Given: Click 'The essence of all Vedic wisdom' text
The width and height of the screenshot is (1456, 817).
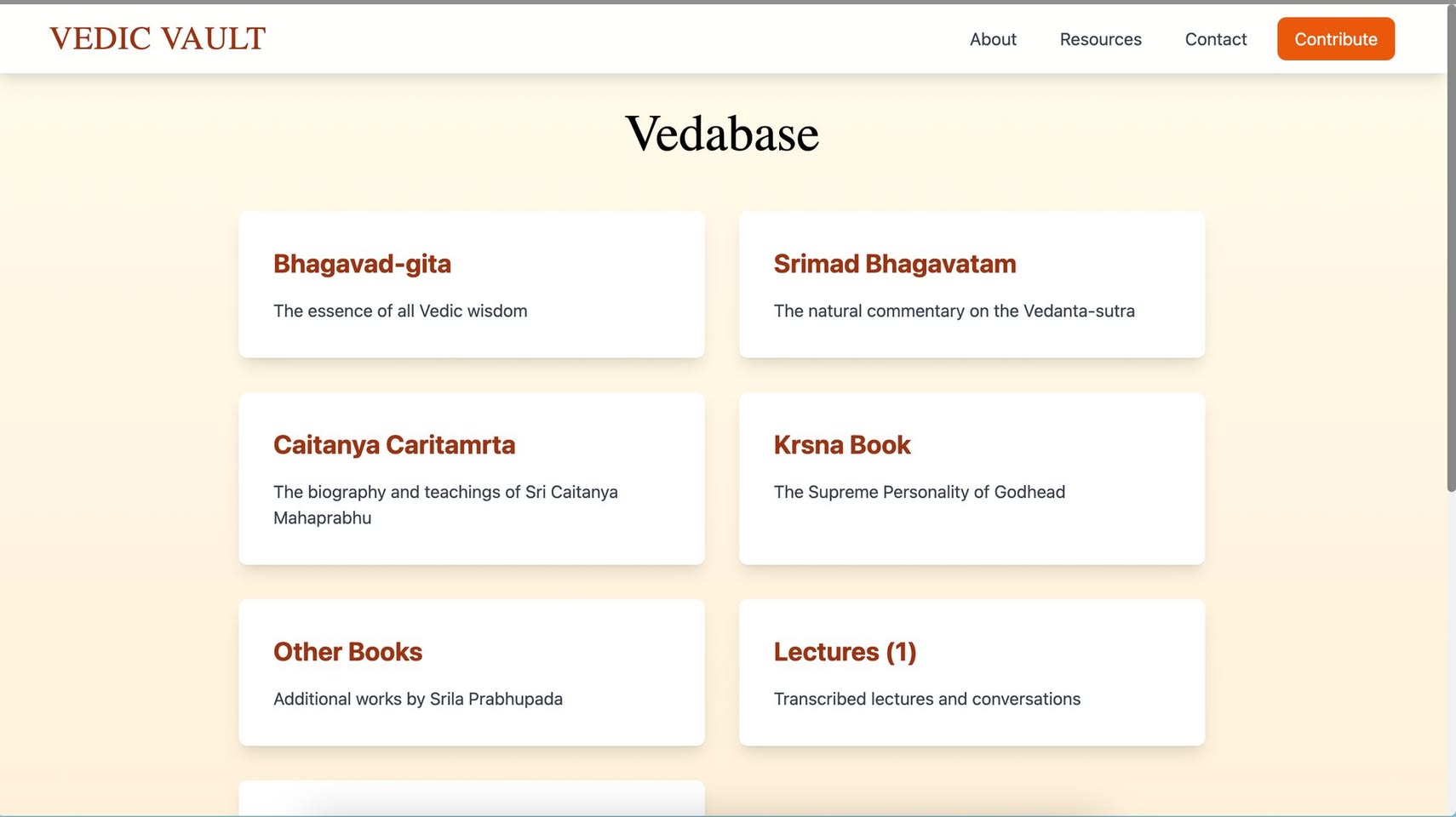Looking at the screenshot, I should (400, 311).
